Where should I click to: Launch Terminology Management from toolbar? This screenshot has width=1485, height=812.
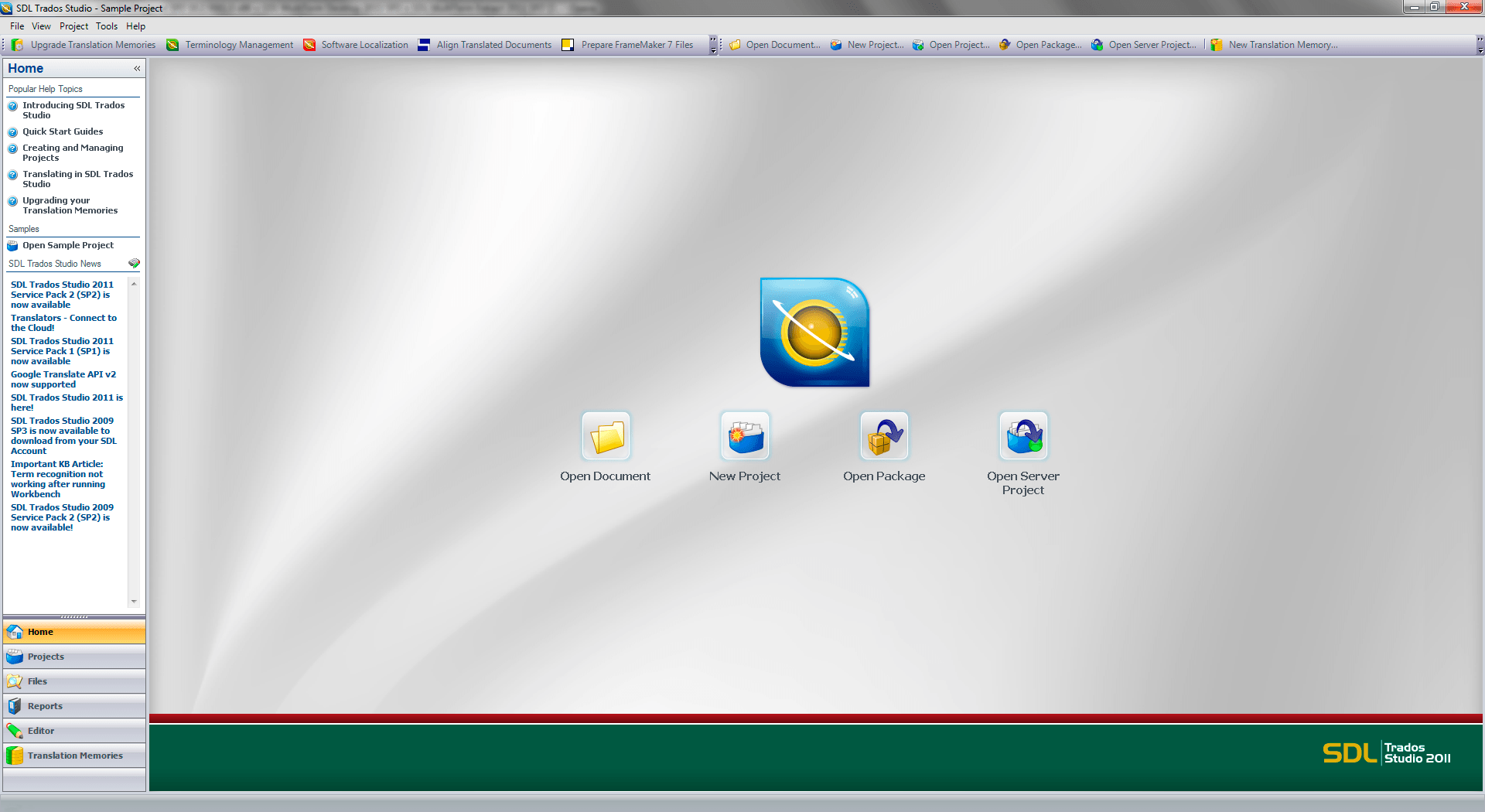point(230,45)
